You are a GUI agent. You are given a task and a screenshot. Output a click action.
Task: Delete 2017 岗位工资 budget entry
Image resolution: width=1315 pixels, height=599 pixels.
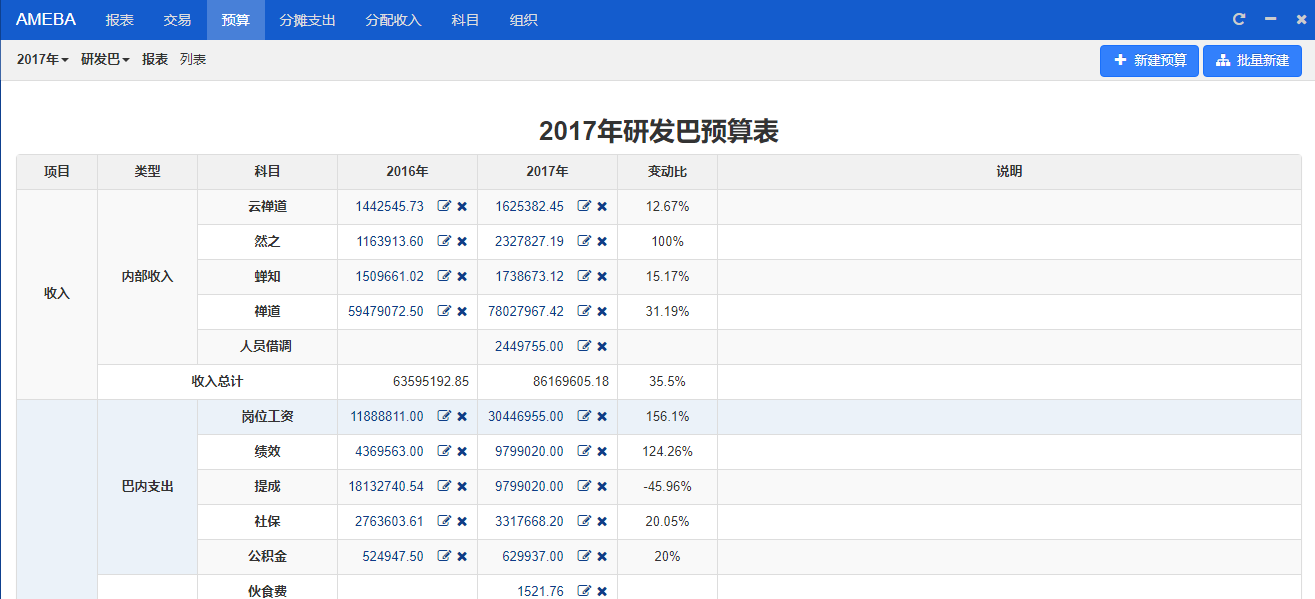[602, 417]
